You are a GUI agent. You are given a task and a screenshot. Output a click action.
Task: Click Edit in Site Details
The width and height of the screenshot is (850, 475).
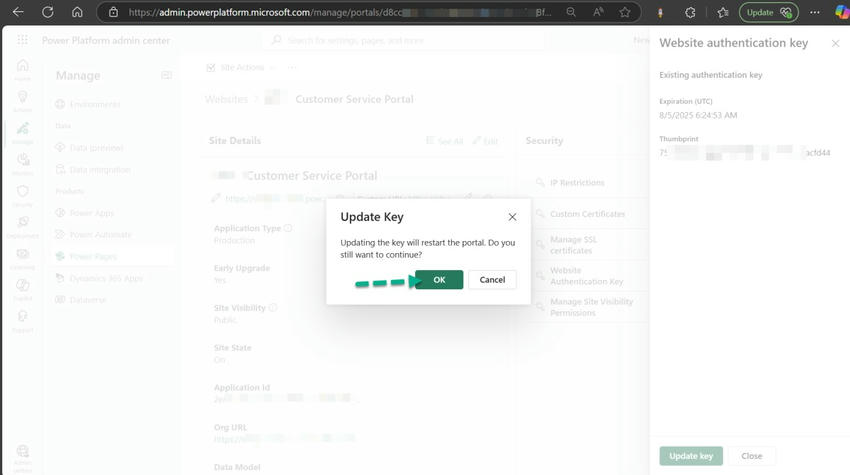tap(485, 141)
